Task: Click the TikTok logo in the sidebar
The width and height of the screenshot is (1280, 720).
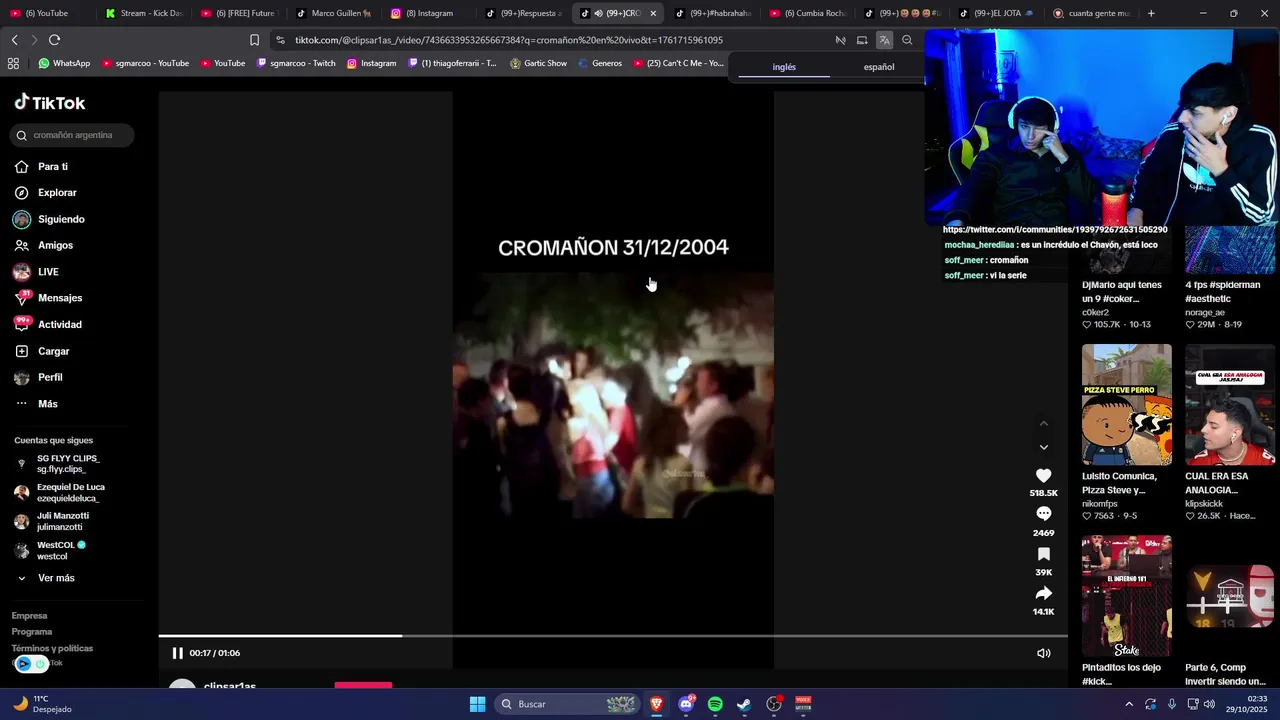Action: pos(50,102)
